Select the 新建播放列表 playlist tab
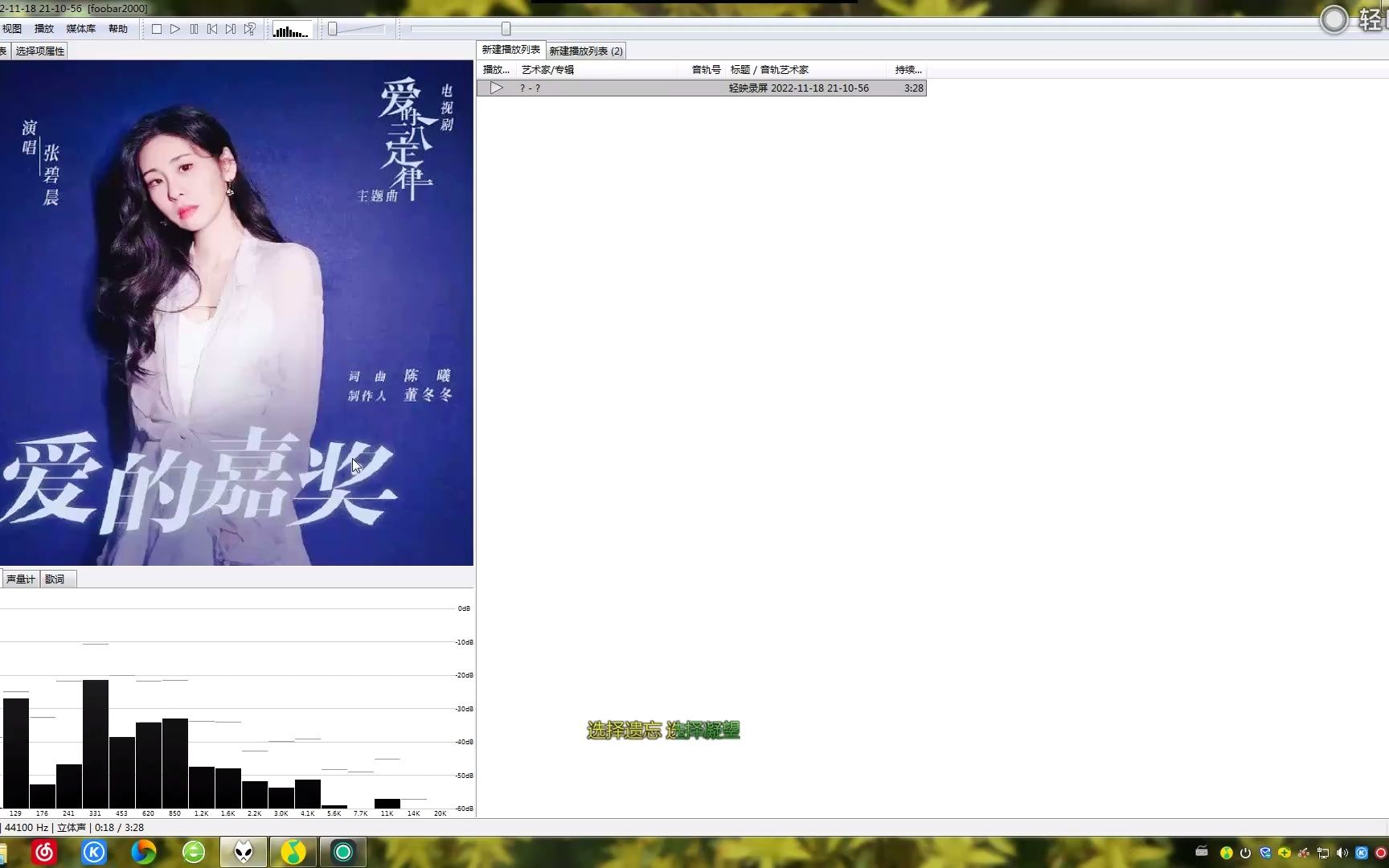 point(511,50)
